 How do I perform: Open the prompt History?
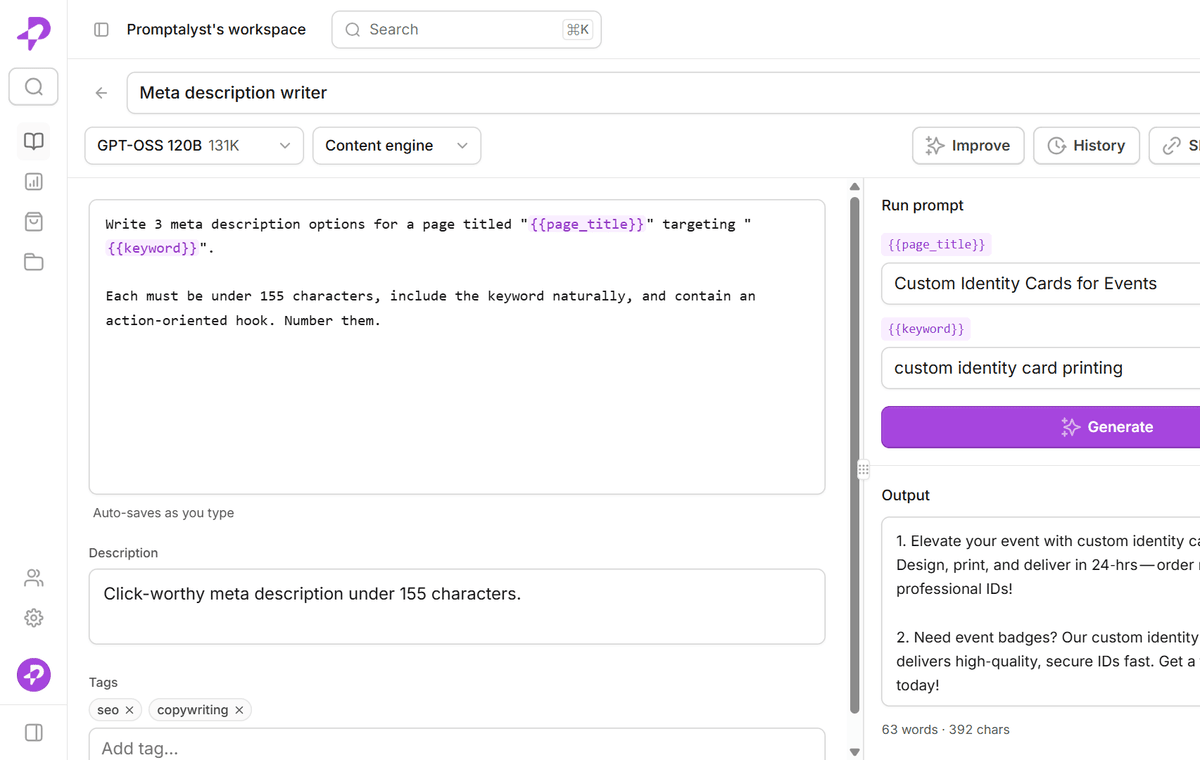click(1087, 146)
